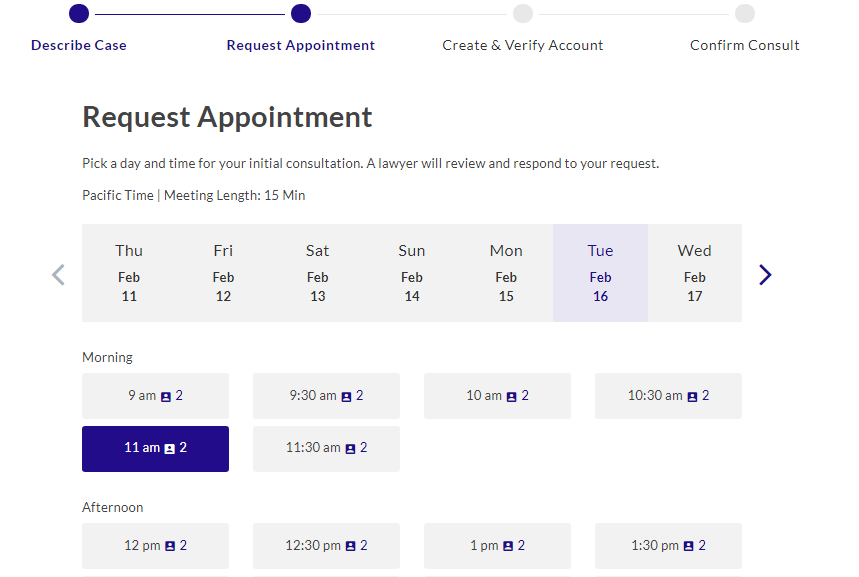Select Sat Feb 13 date
This screenshot has width=859, height=577.
point(318,273)
